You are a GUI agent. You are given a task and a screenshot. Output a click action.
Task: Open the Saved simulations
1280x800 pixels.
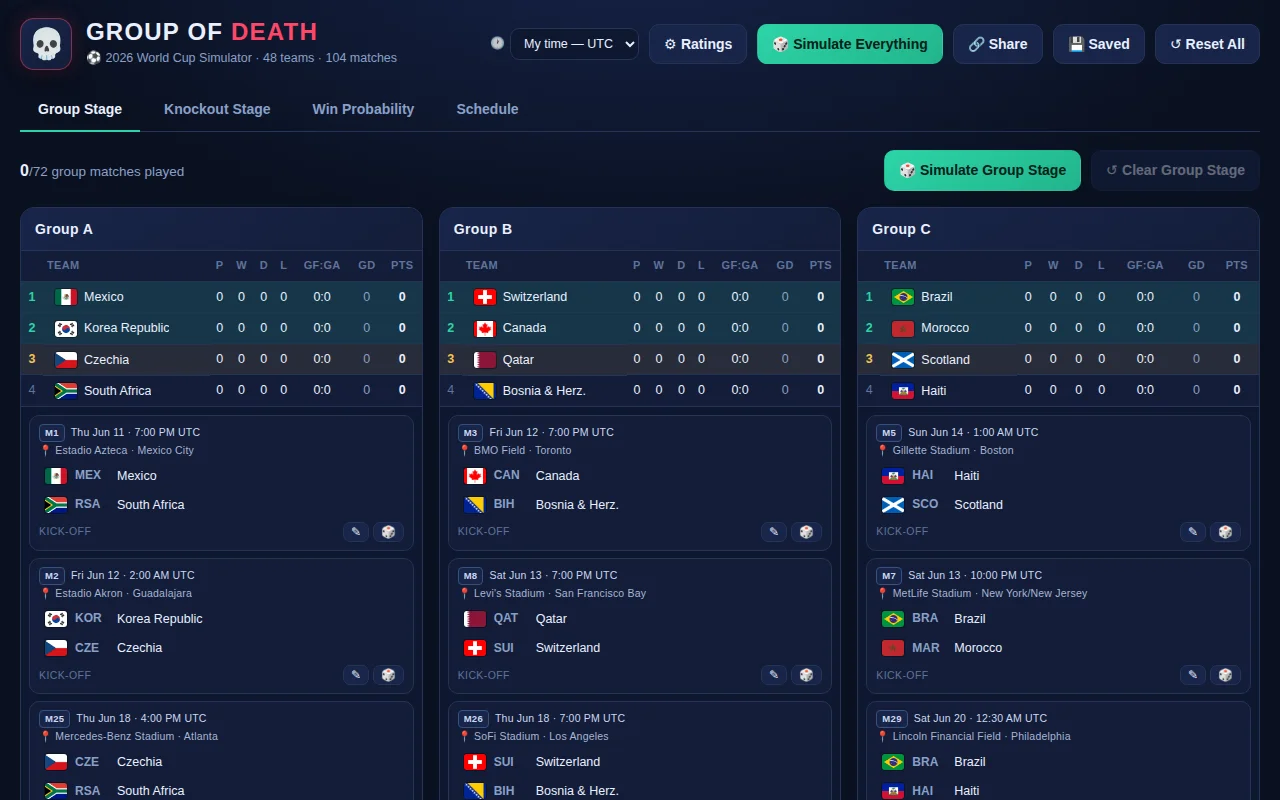1099,44
